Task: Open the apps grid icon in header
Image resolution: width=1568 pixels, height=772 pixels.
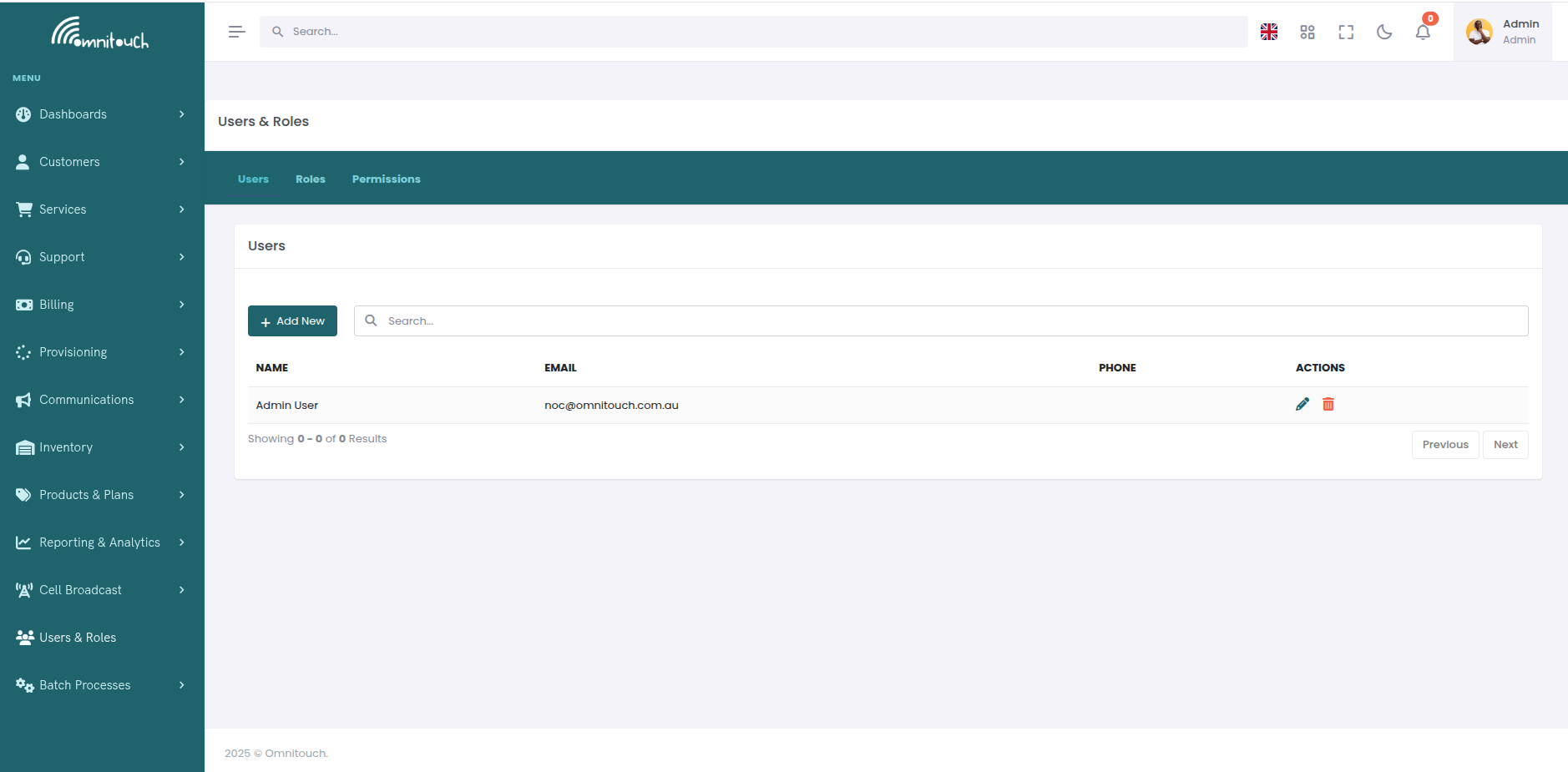Action: pos(1307,31)
